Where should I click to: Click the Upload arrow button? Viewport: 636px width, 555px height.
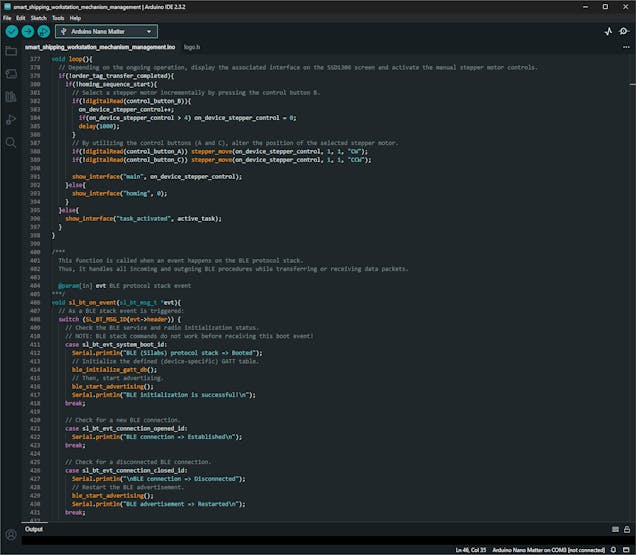27,31
